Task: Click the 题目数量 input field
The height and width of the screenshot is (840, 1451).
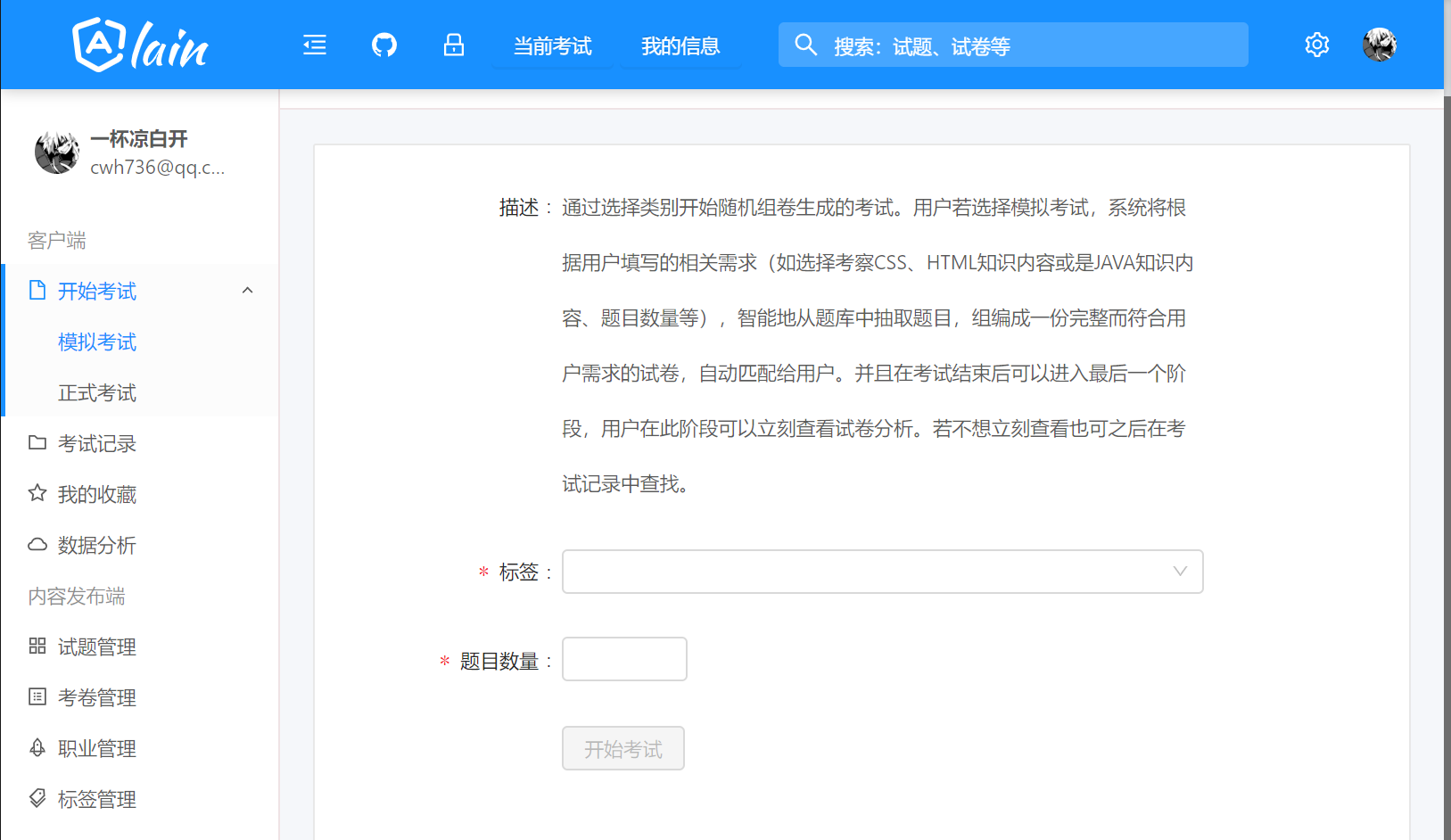Action: 624,659
